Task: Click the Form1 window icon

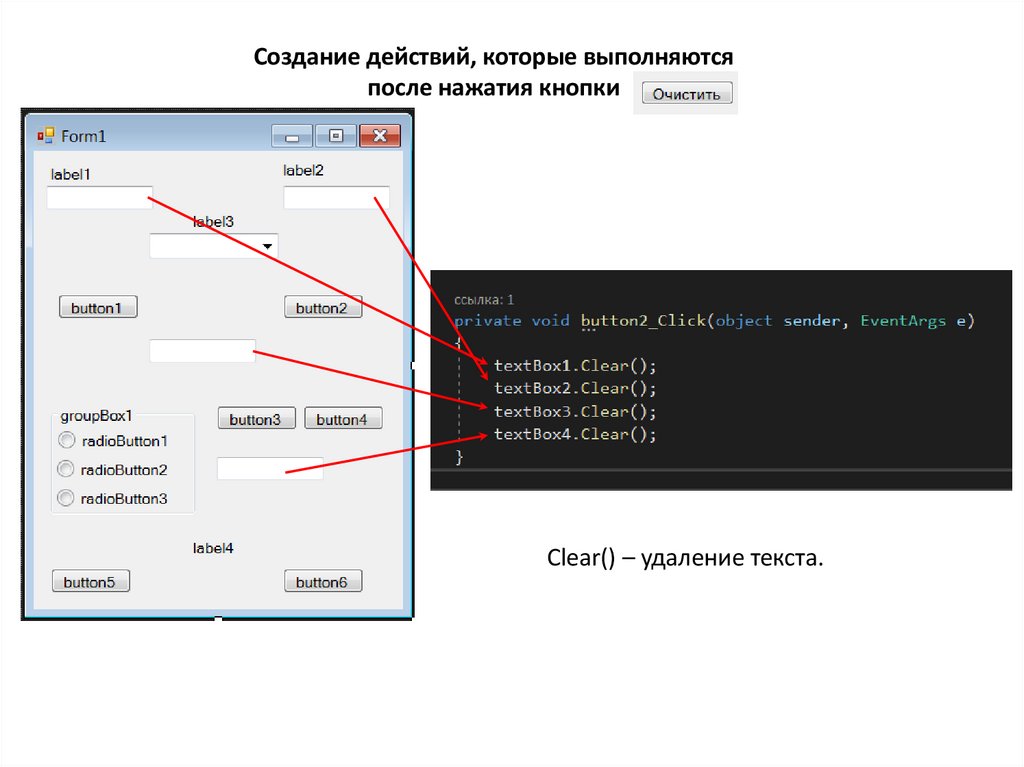Action: tap(45, 136)
